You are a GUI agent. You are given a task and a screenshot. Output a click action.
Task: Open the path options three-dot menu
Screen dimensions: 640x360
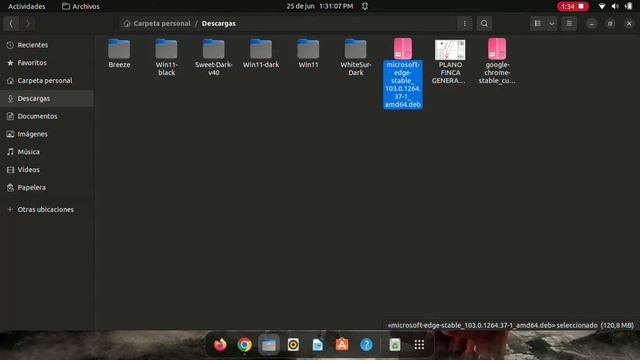coord(464,23)
